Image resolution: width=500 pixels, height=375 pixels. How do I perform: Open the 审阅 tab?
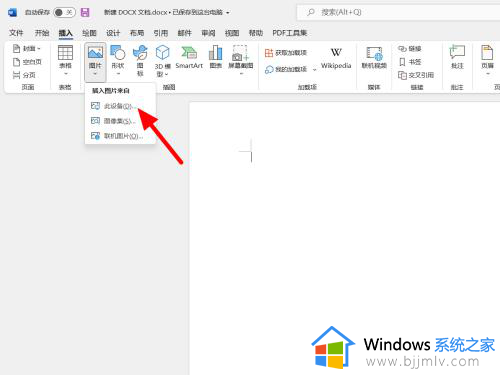tap(208, 33)
